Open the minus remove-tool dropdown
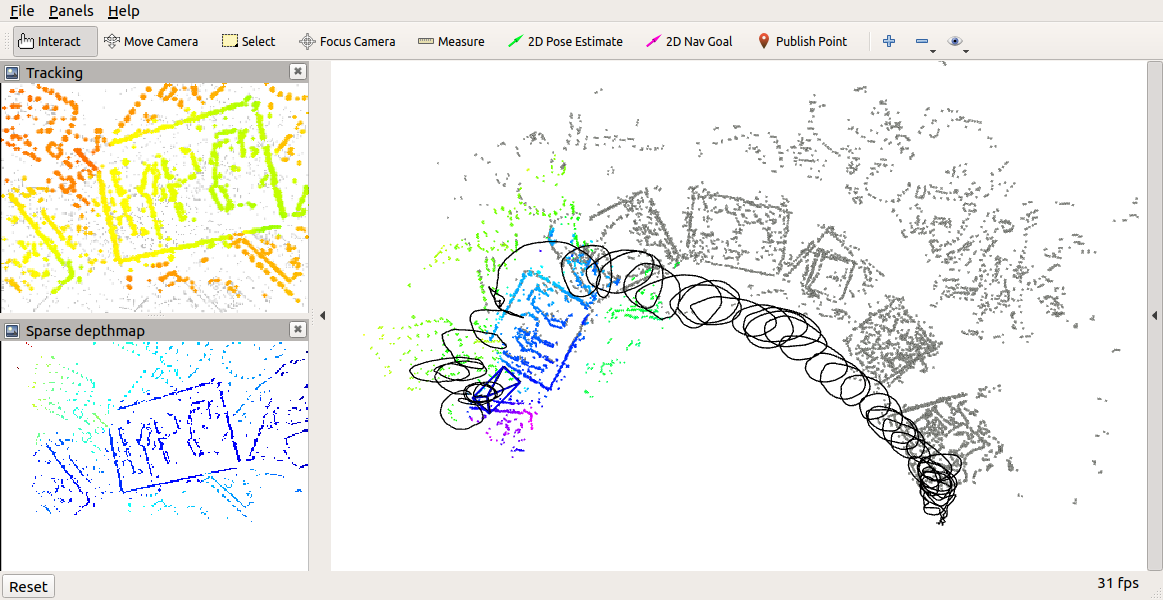The height and width of the screenshot is (600, 1163). point(924,43)
